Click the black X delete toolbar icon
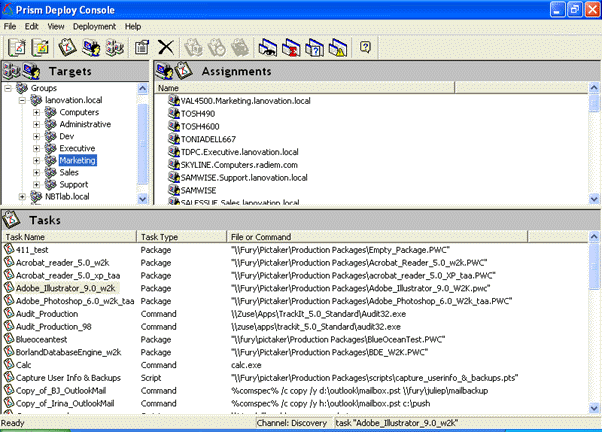The width and height of the screenshot is (602, 432). tap(166, 48)
